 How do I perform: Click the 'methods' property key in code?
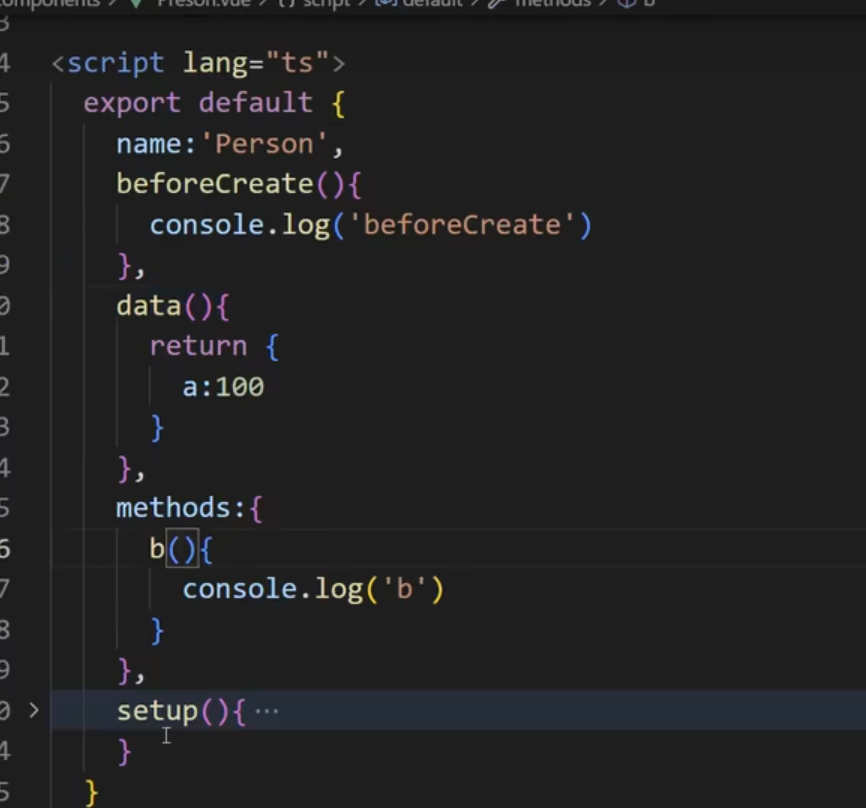point(173,508)
